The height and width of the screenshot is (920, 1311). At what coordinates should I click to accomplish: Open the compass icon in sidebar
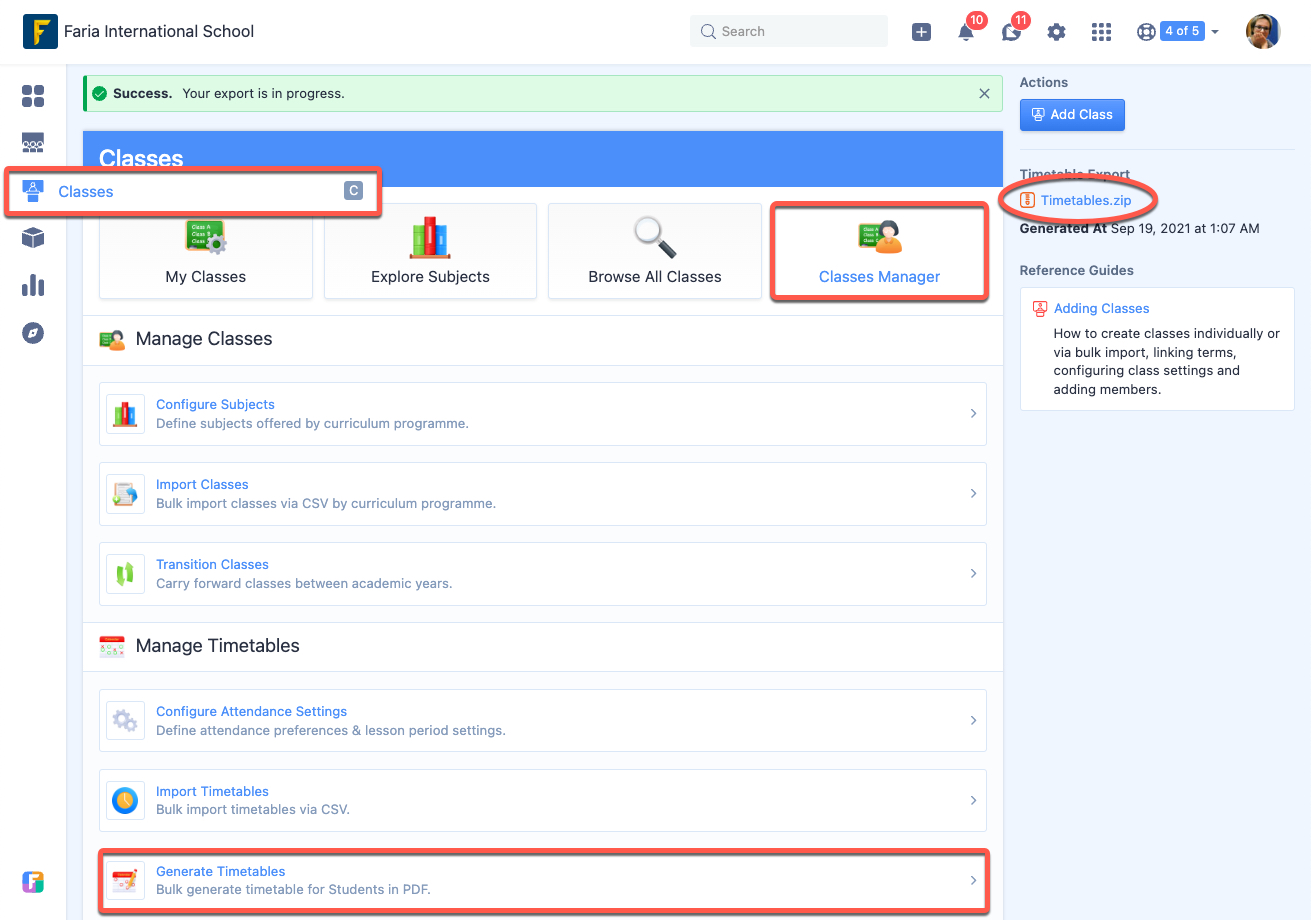[33, 333]
